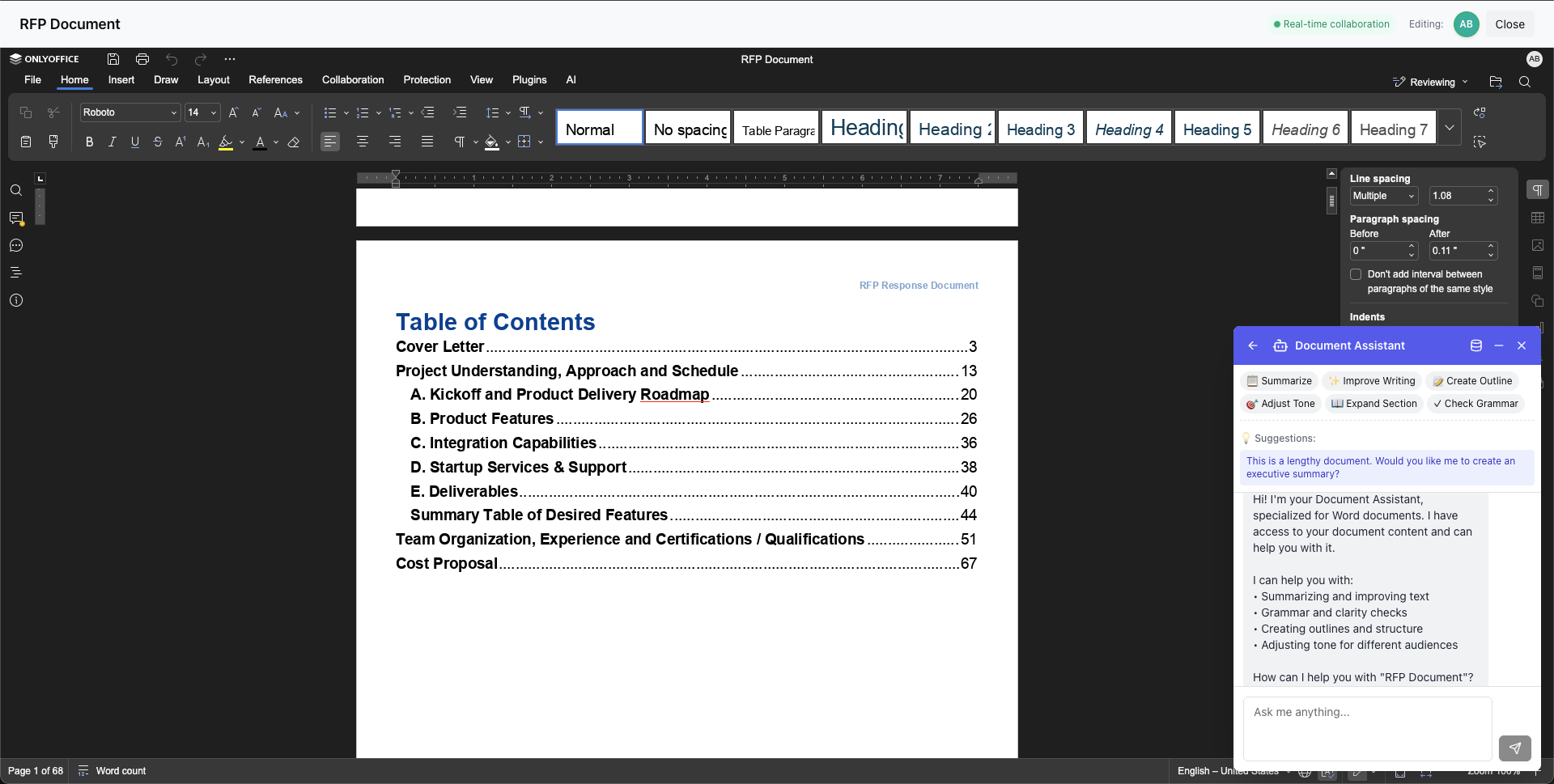The height and width of the screenshot is (784, 1554).
Task: Go back using Document Assistant's arrow icon
Action: tap(1252, 345)
